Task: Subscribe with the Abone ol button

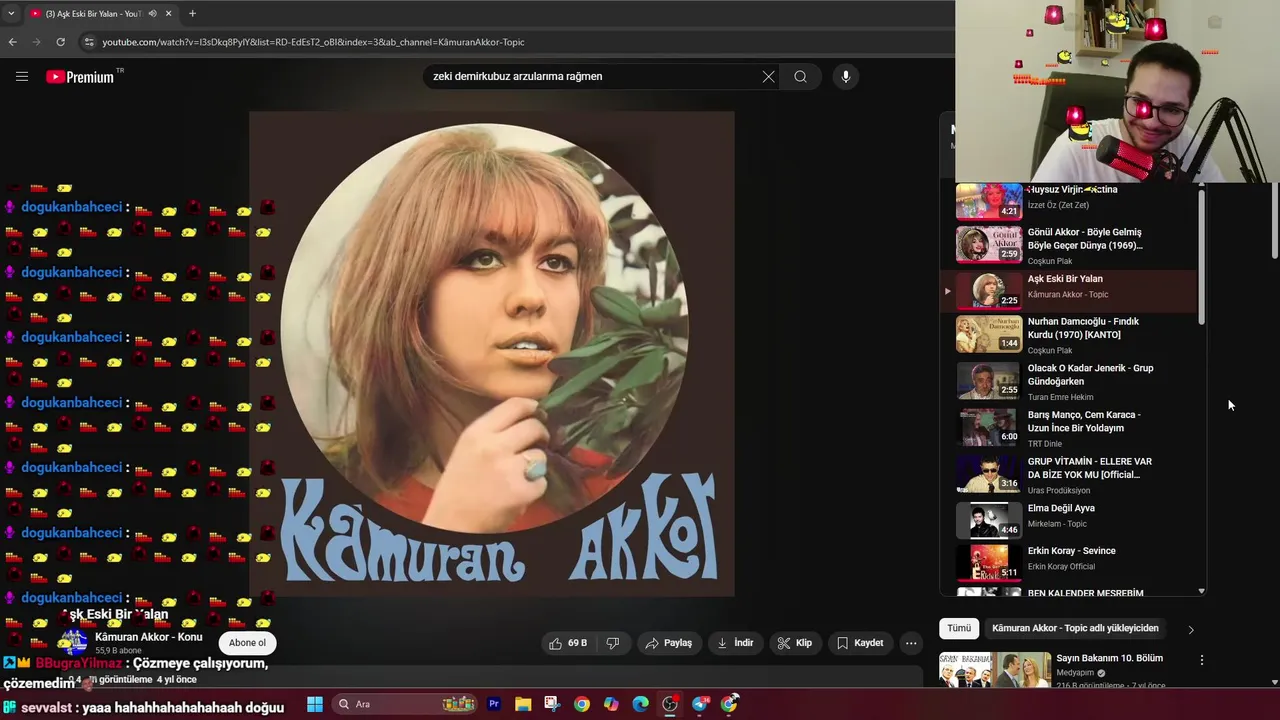Action: [x=247, y=643]
